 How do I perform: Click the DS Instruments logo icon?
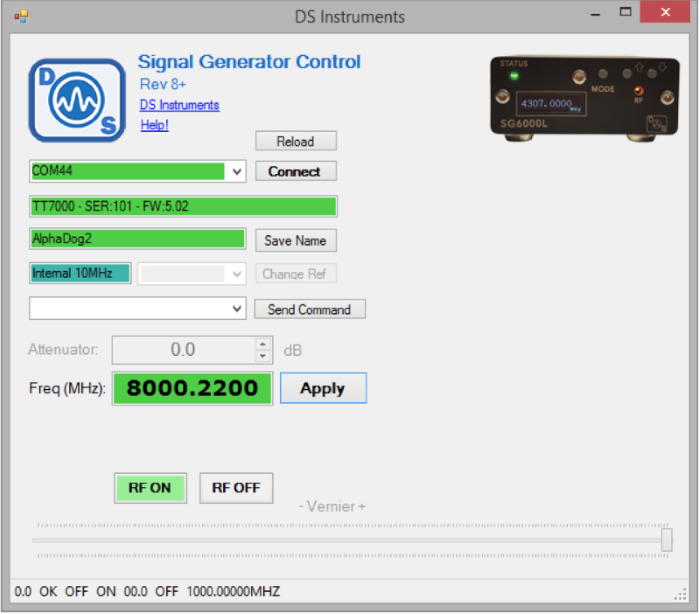tap(78, 97)
